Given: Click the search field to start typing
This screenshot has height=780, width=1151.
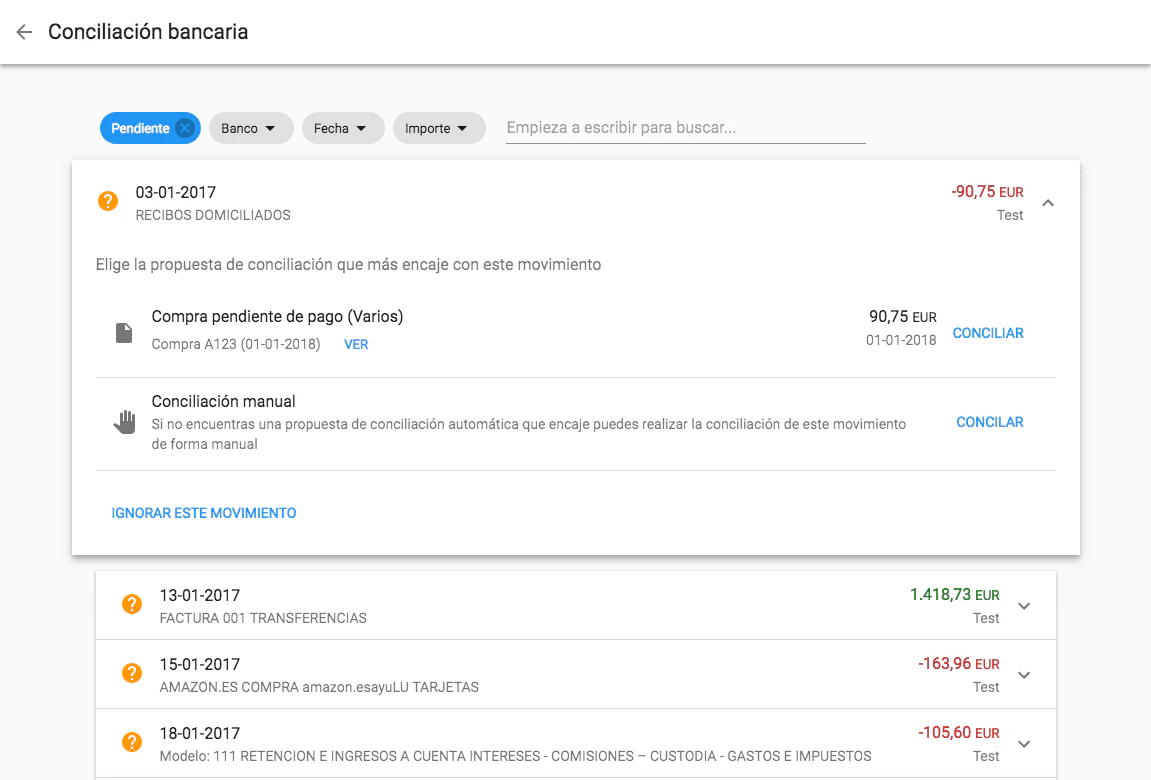Looking at the screenshot, I should pyautogui.click(x=685, y=126).
